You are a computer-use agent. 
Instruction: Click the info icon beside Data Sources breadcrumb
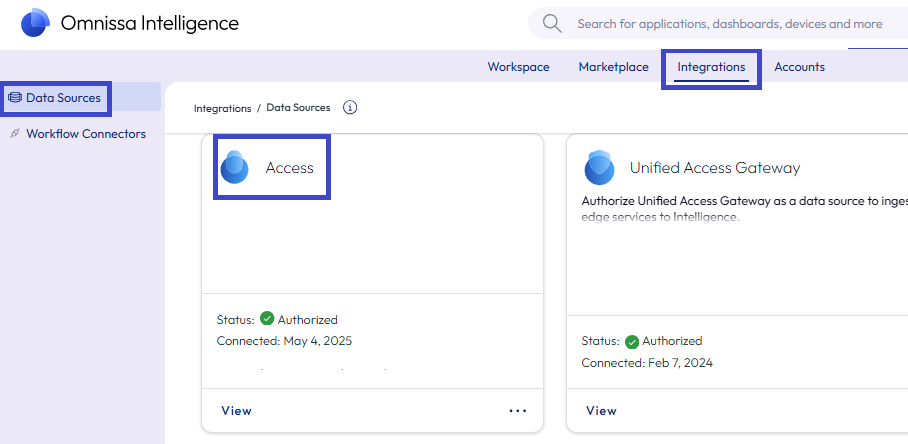tap(350, 108)
